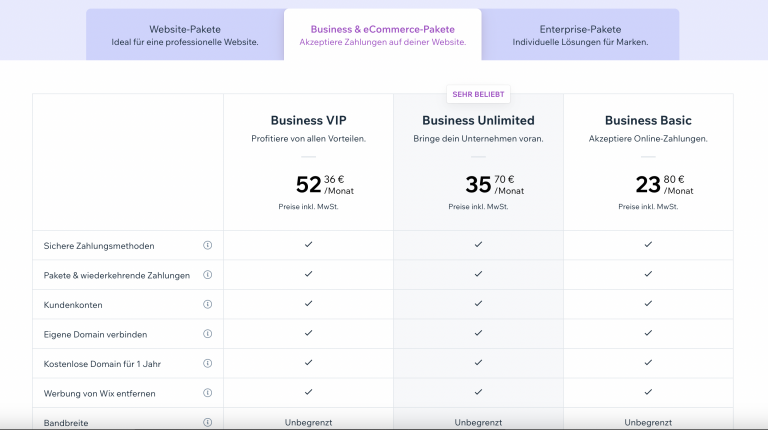
Task: Open the Enterprise-Pakete tab
Action: (580, 35)
